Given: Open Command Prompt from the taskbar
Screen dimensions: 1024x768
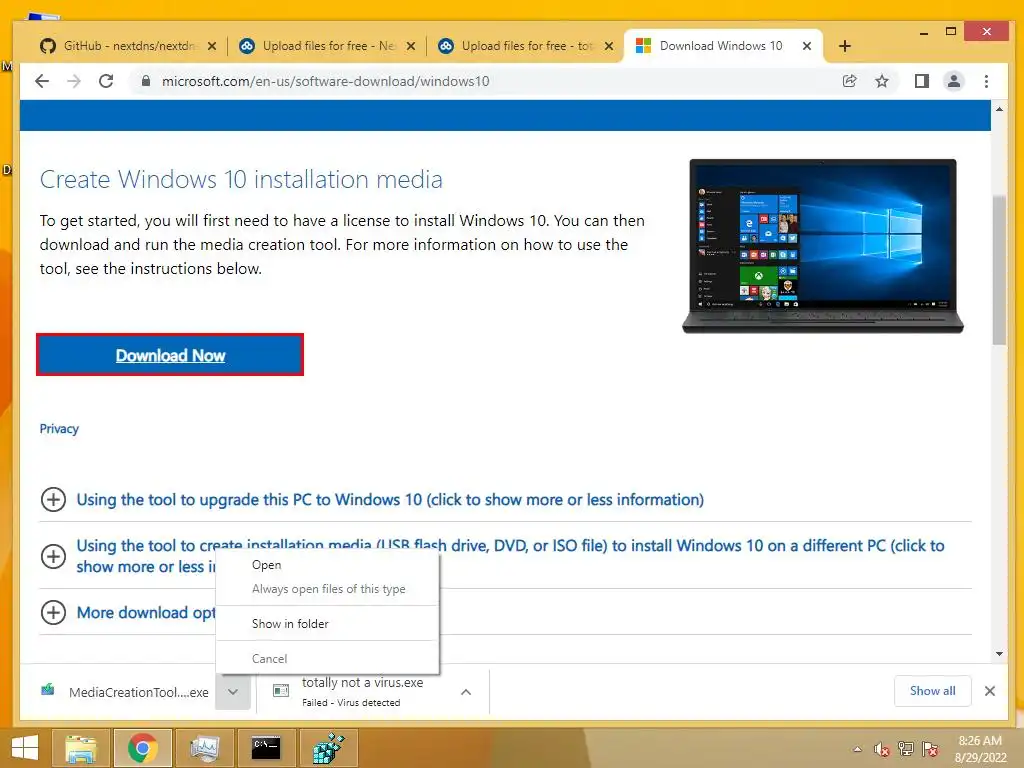Looking at the screenshot, I should (266, 748).
